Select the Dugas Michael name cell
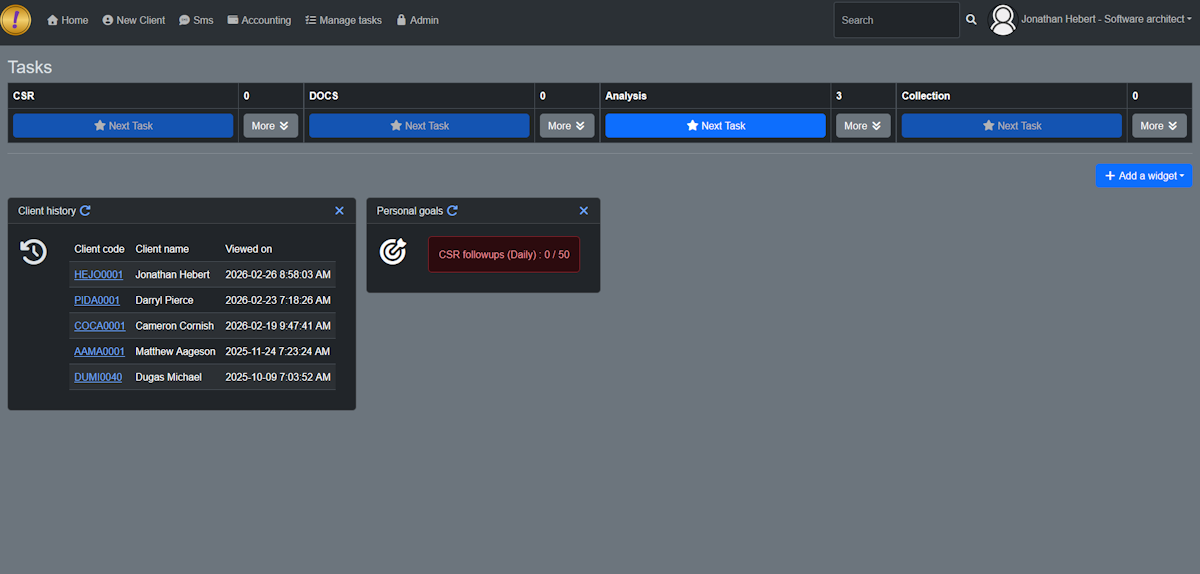 [169, 377]
